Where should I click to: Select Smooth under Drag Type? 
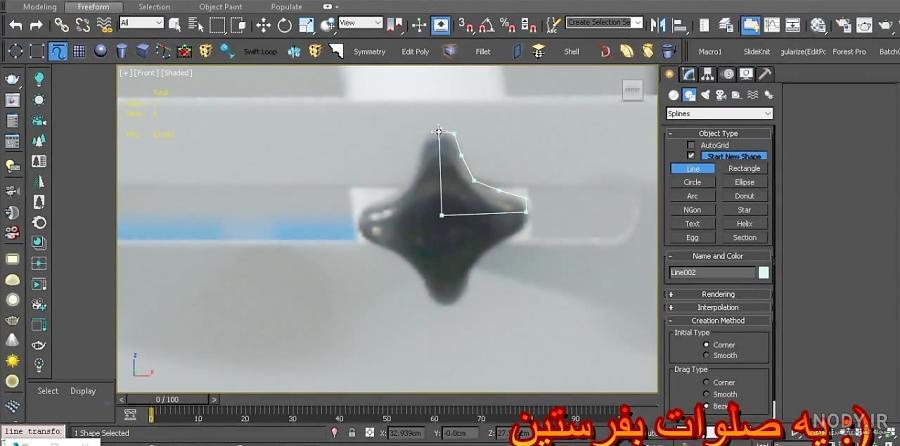coord(707,394)
